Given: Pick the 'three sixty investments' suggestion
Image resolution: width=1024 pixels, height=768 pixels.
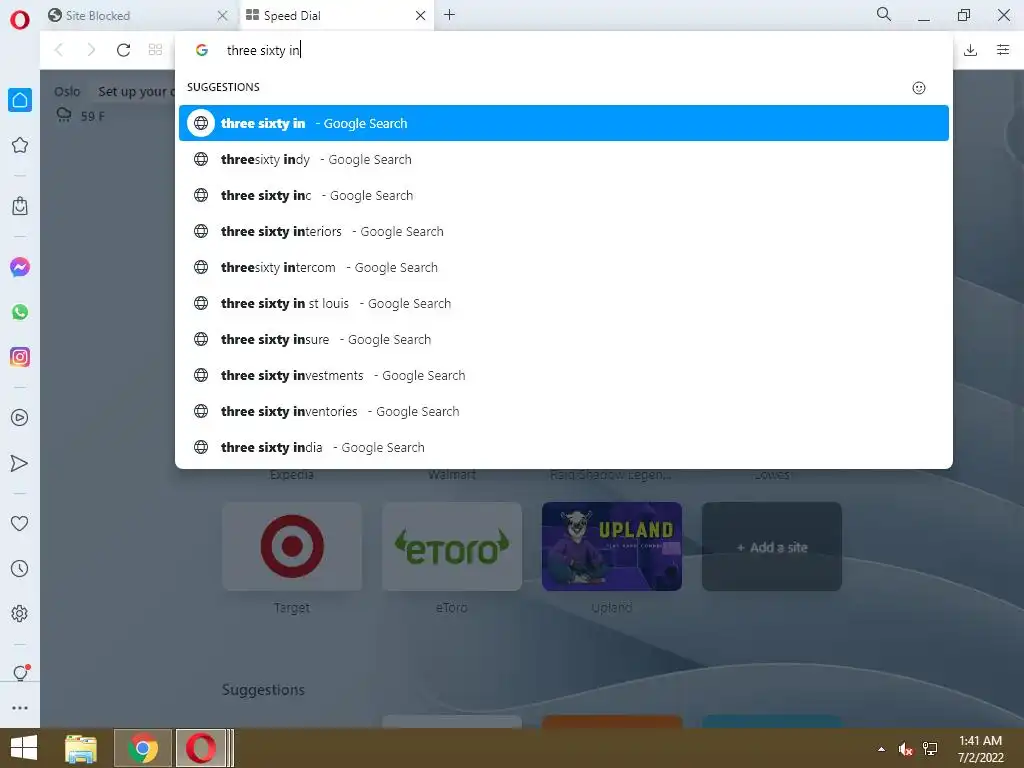Looking at the screenshot, I should pos(564,375).
